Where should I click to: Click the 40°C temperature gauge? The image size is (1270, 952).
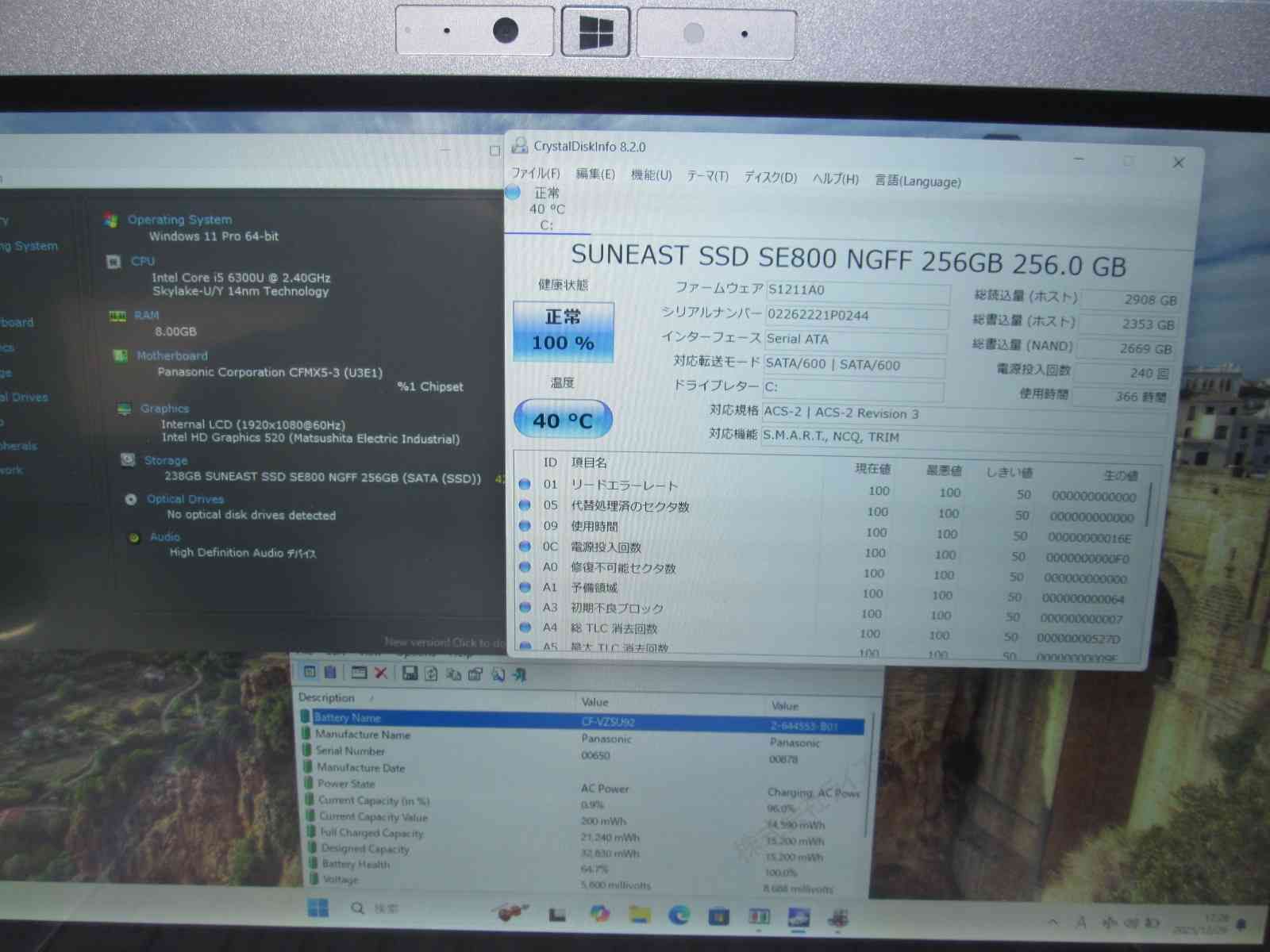pos(563,419)
